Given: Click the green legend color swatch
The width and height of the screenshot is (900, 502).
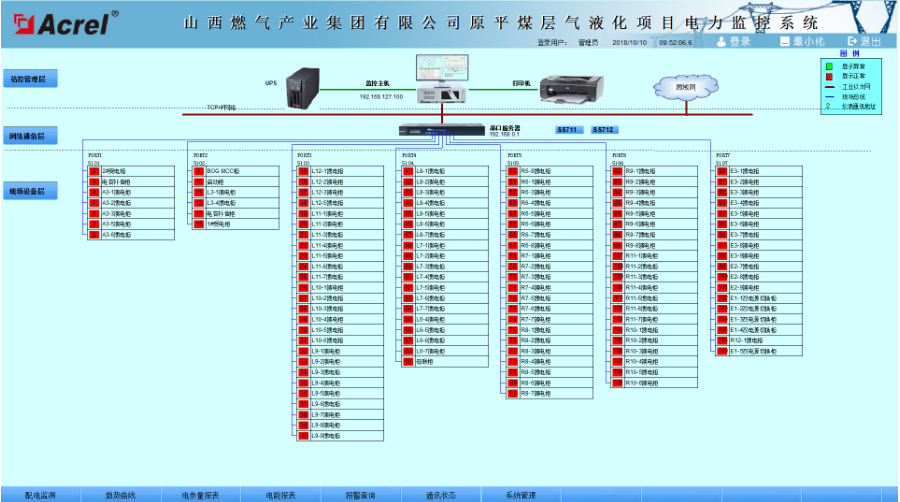Looking at the screenshot, I should click(x=829, y=67).
